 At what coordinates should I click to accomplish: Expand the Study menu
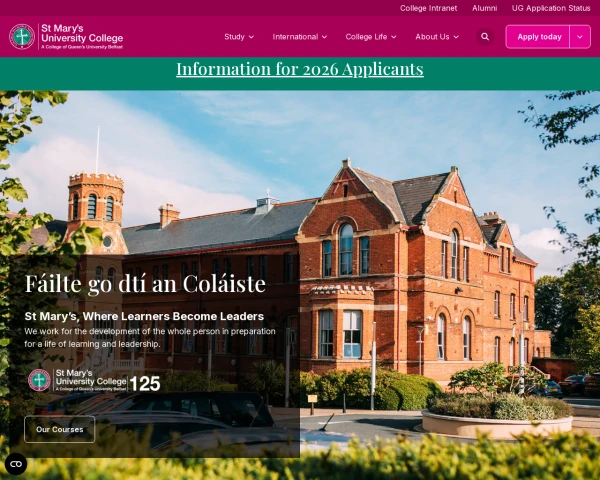(239, 37)
